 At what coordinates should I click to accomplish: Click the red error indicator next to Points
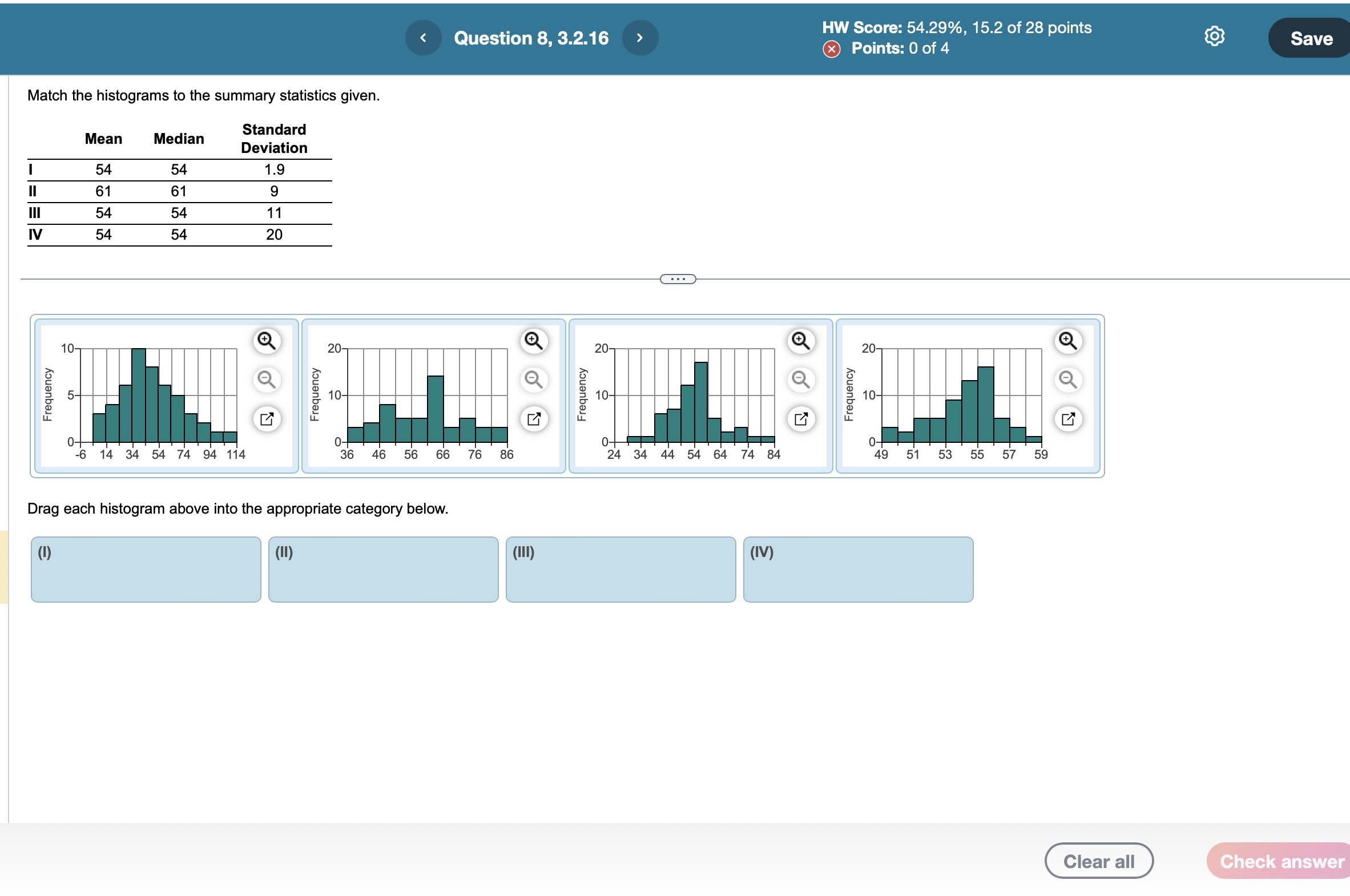pyautogui.click(x=832, y=49)
